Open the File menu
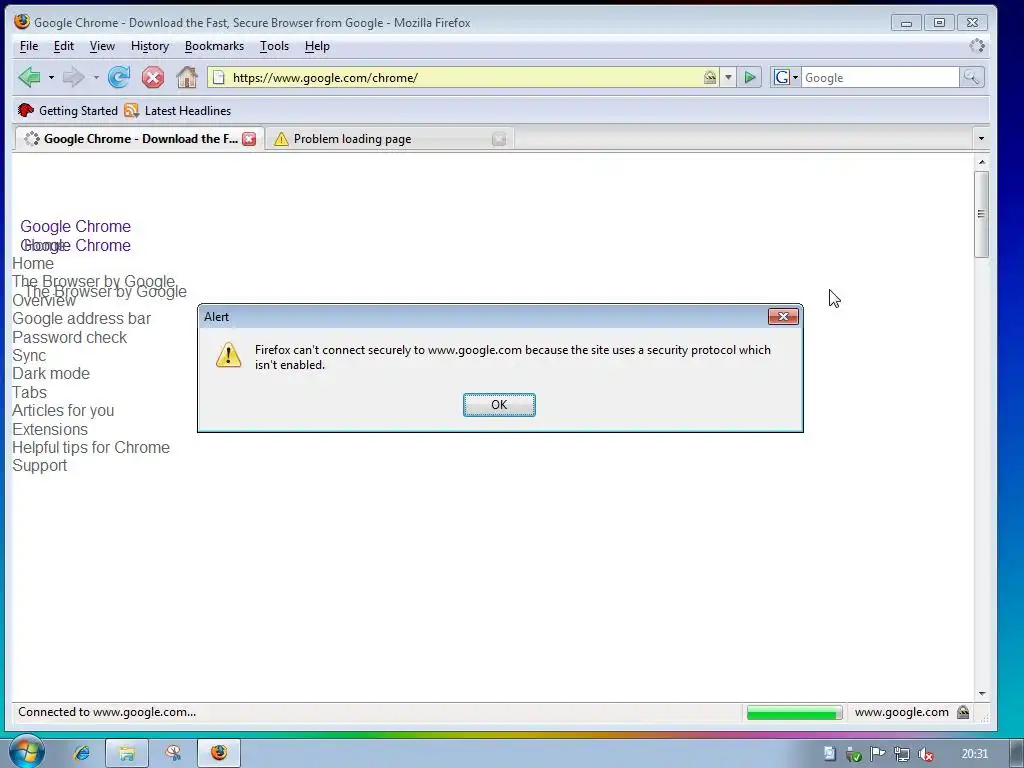Viewport: 1024px width, 768px height. coord(29,46)
